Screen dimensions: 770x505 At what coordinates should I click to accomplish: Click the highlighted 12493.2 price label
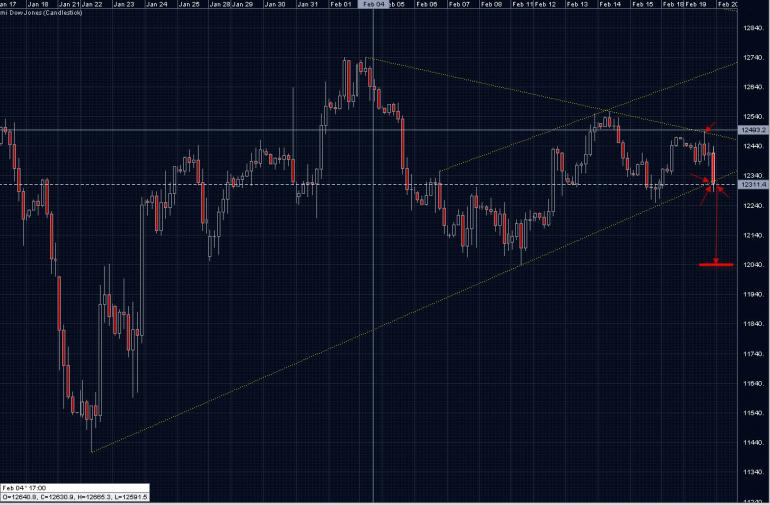pos(752,130)
